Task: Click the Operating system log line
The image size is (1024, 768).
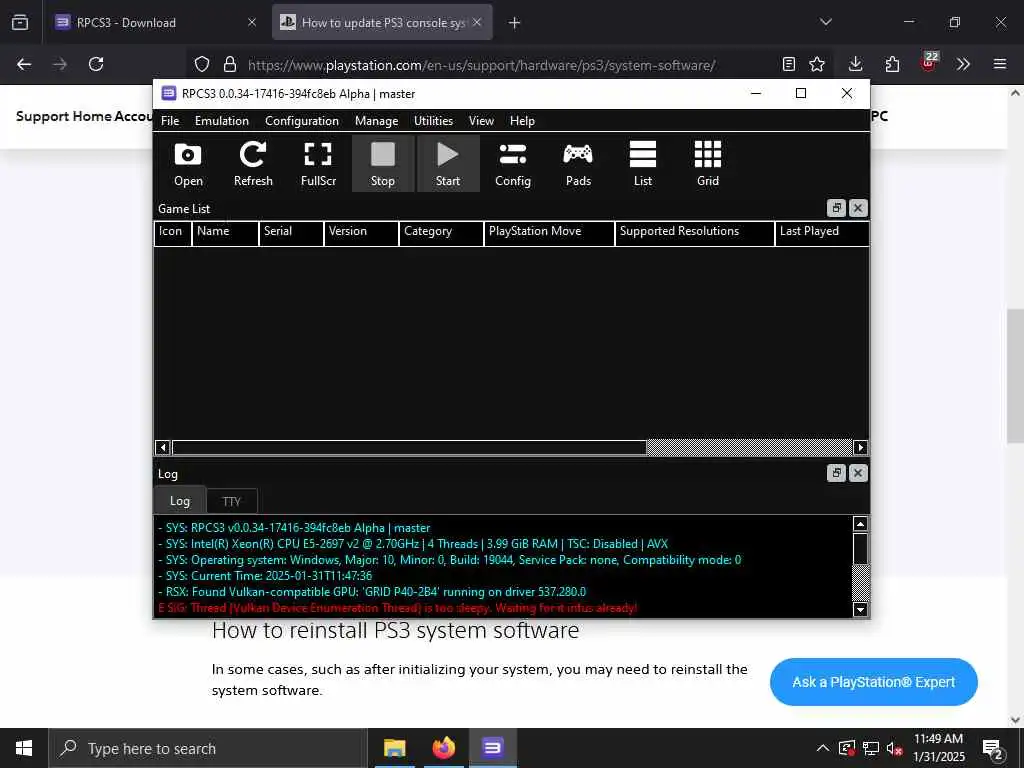Action: point(450,560)
